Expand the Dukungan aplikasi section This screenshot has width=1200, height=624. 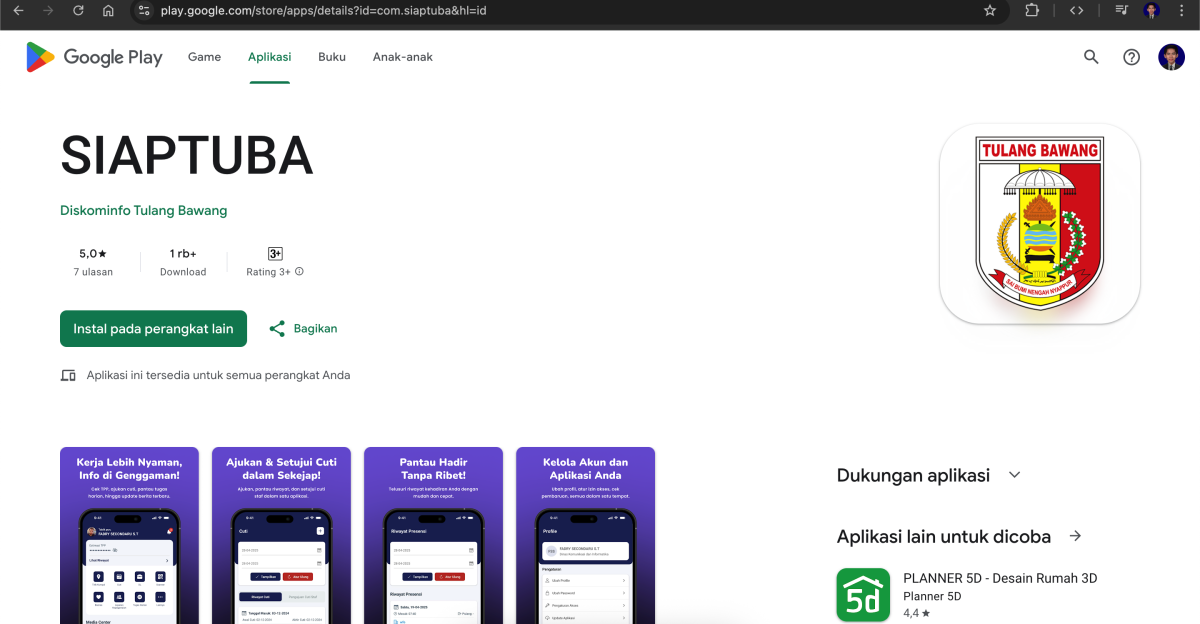(1015, 475)
